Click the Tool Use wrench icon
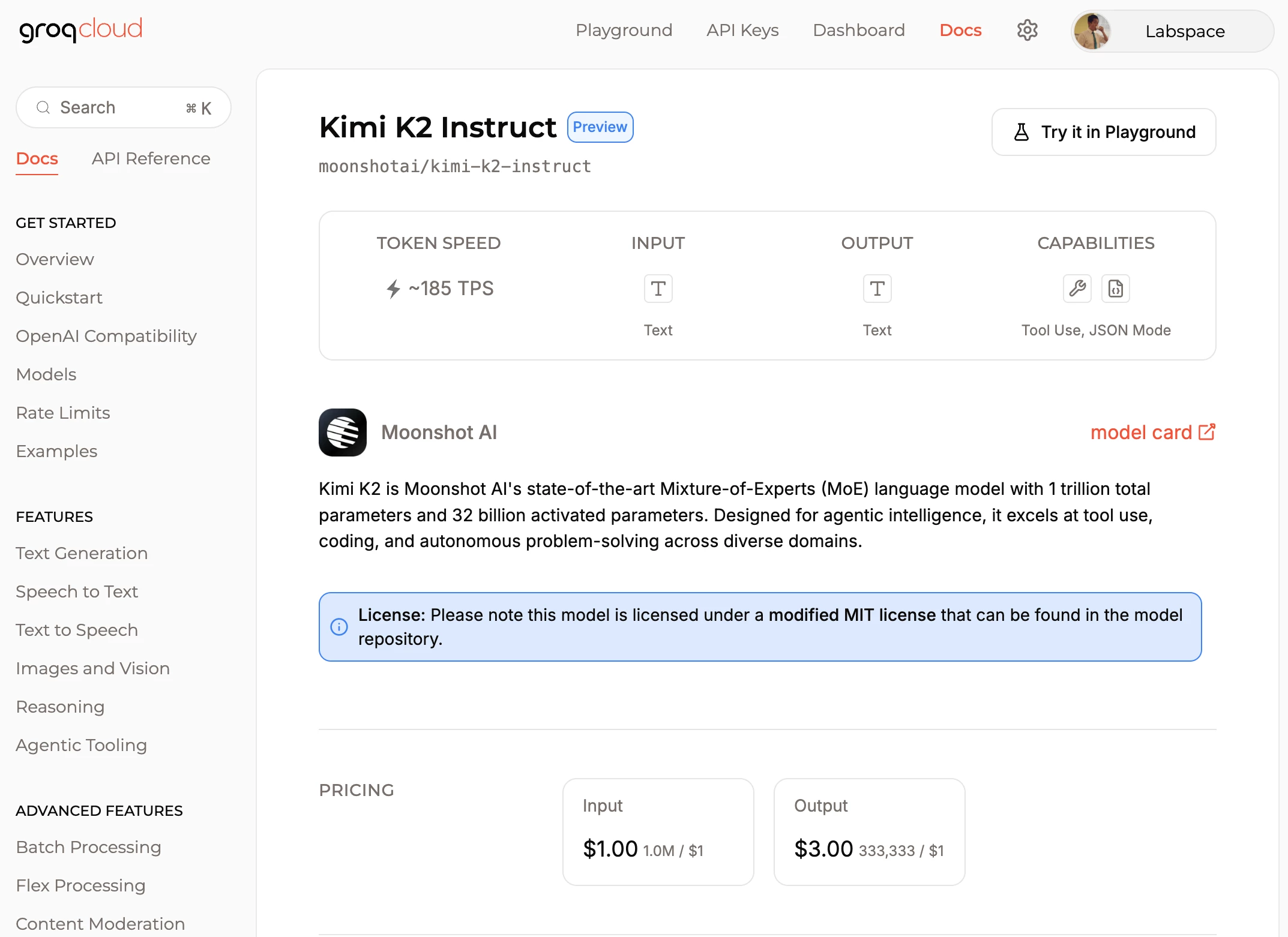This screenshot has height=937, width=1288. tap(1077, 289)
